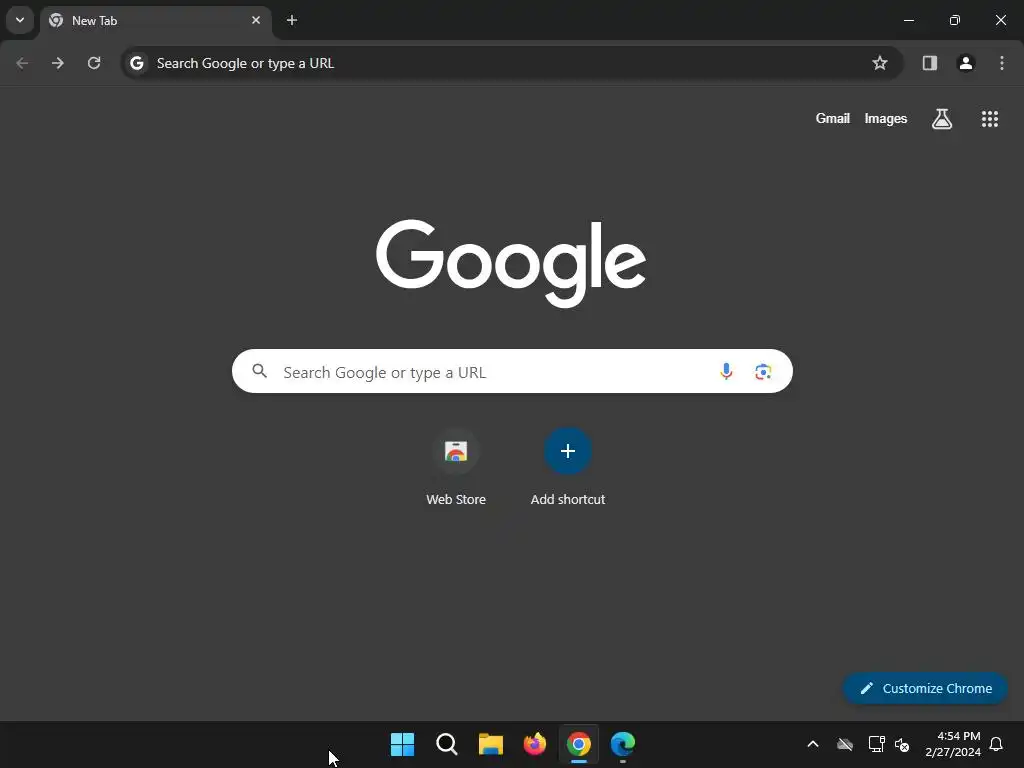Close the Chrome window
The width and height of the screenshot is (1024, 768).
point(1000,20)
